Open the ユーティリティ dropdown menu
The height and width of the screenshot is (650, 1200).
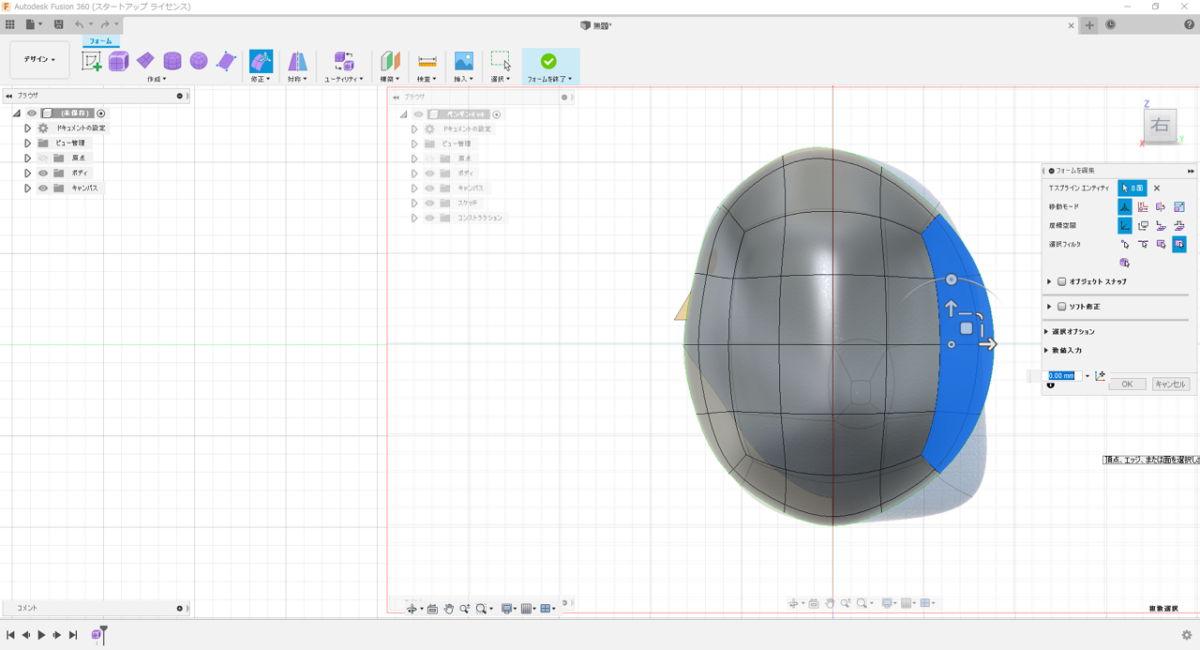[344, 78]
